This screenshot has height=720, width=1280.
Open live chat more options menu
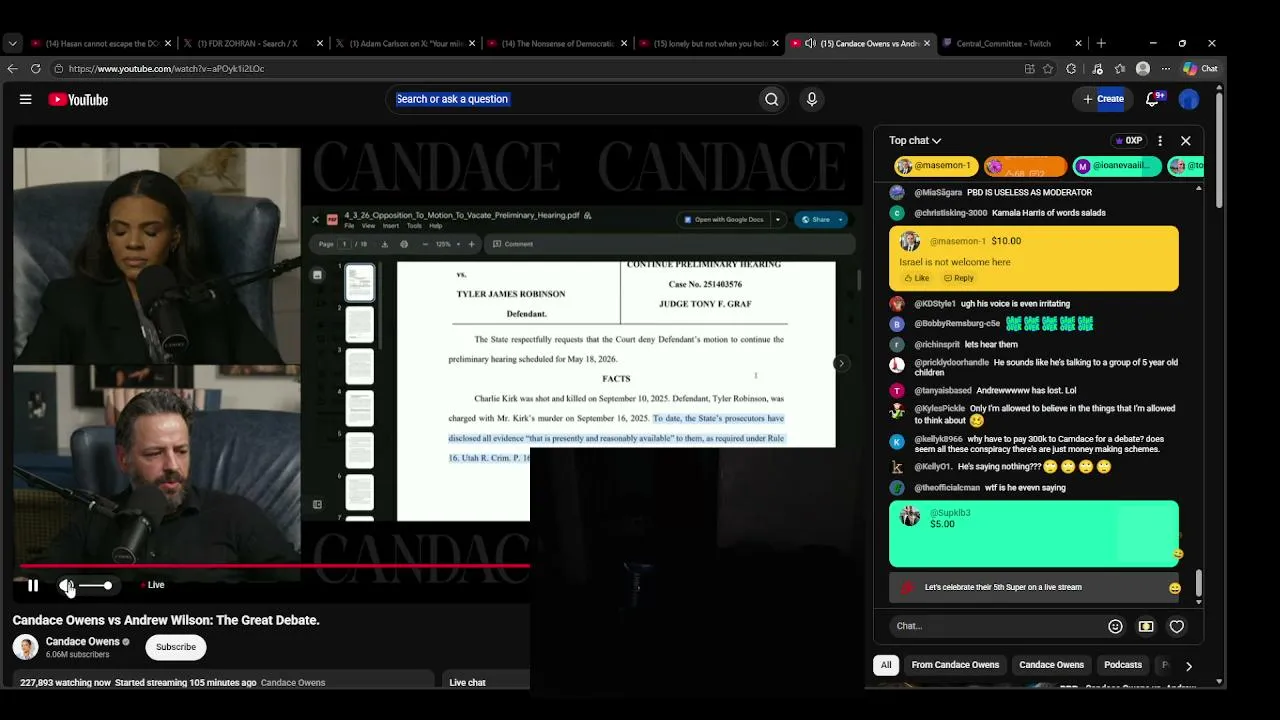point(1160,141)
